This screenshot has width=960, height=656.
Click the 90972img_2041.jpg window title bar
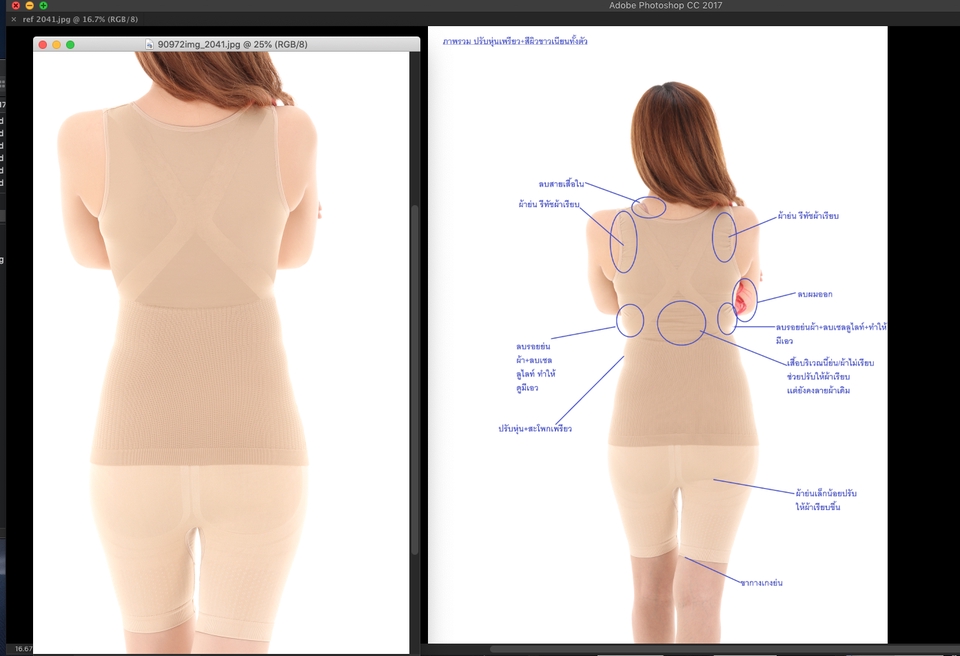[x=280, y=44]
